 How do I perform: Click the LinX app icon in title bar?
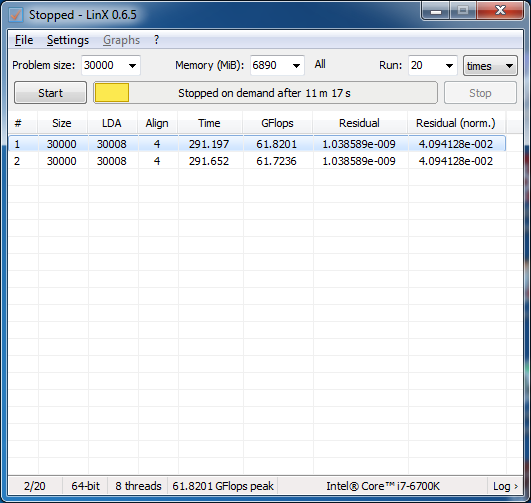pos(16,15)
